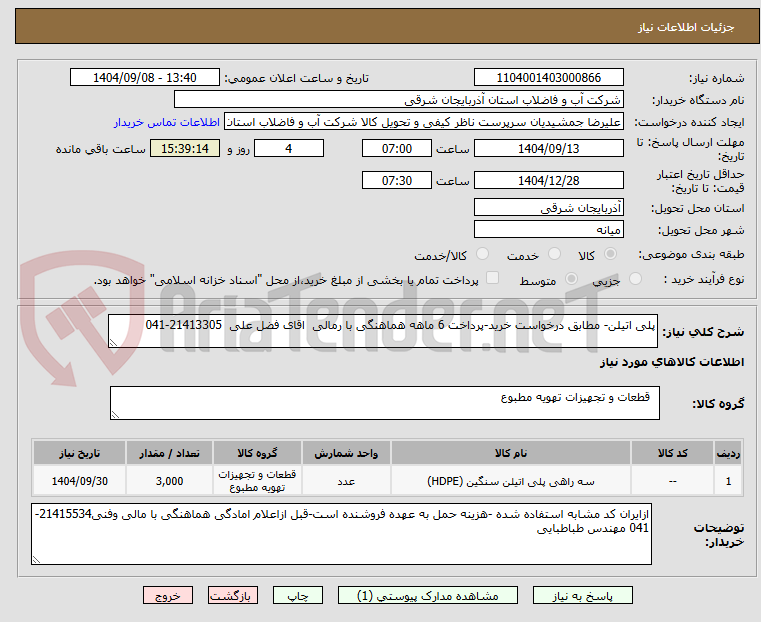
Task: Click the response deadline date 1404/09/13
Action: 548,148
